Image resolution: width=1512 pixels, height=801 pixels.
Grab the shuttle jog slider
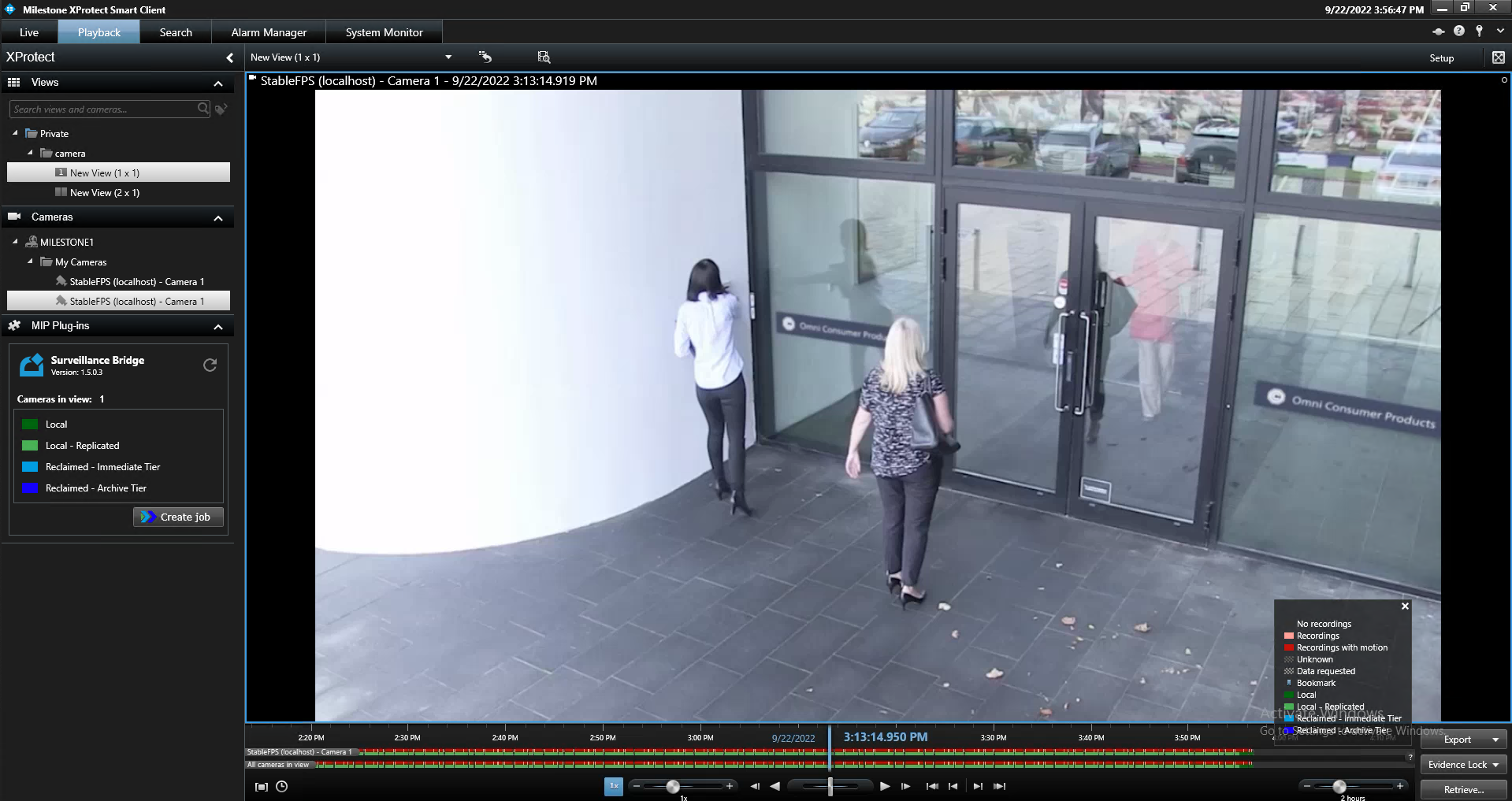[x=830, y=786]
